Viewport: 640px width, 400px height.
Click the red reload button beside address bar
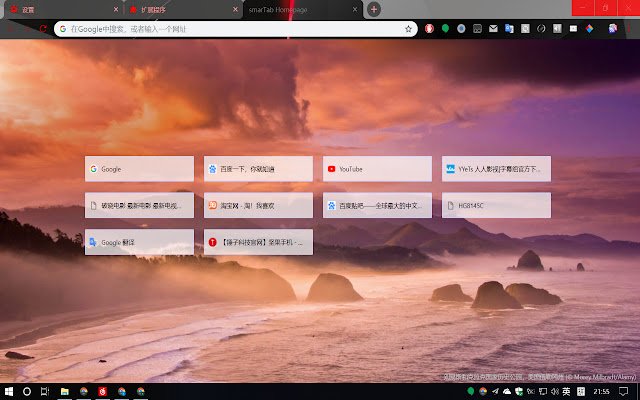point(43,29)
